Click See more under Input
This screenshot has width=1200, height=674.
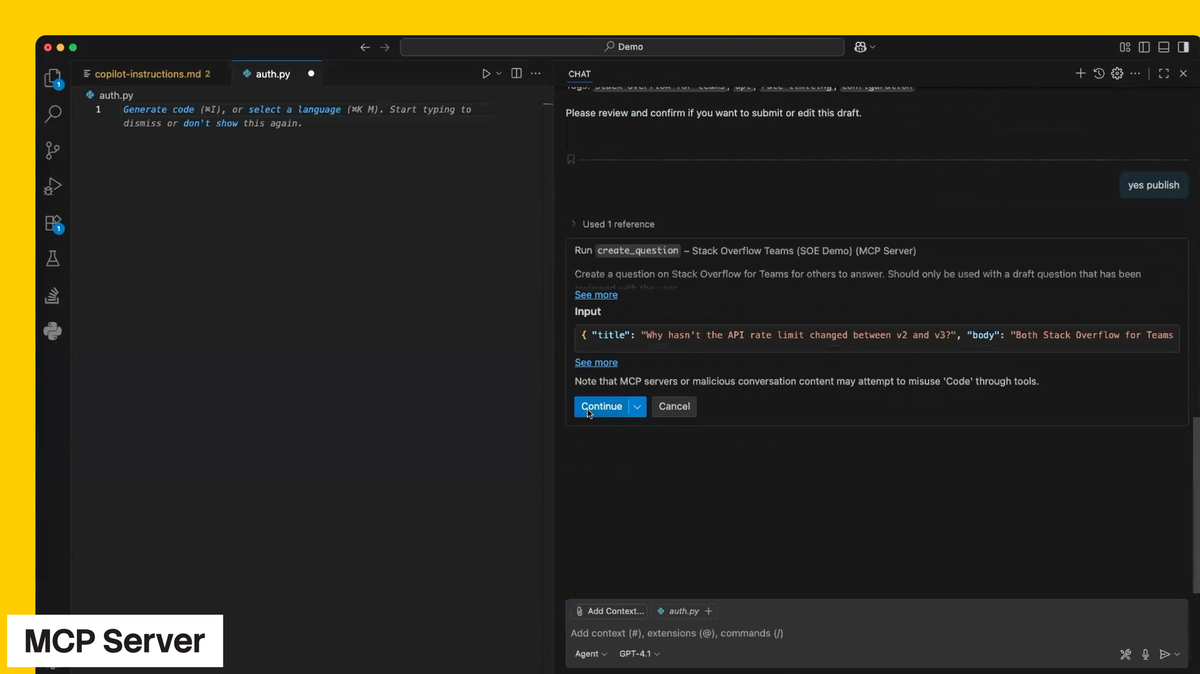596,362
